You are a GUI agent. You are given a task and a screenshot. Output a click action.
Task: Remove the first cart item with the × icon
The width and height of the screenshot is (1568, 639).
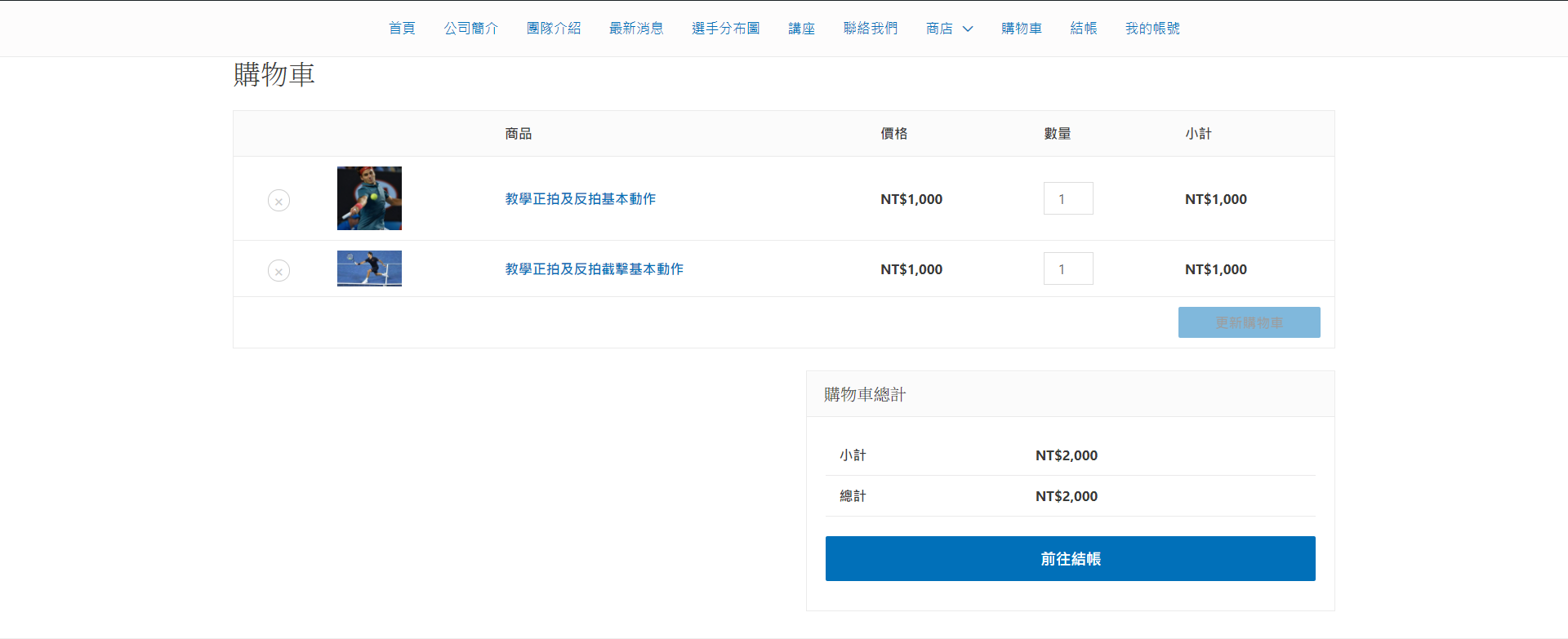[x=278, y=201]
